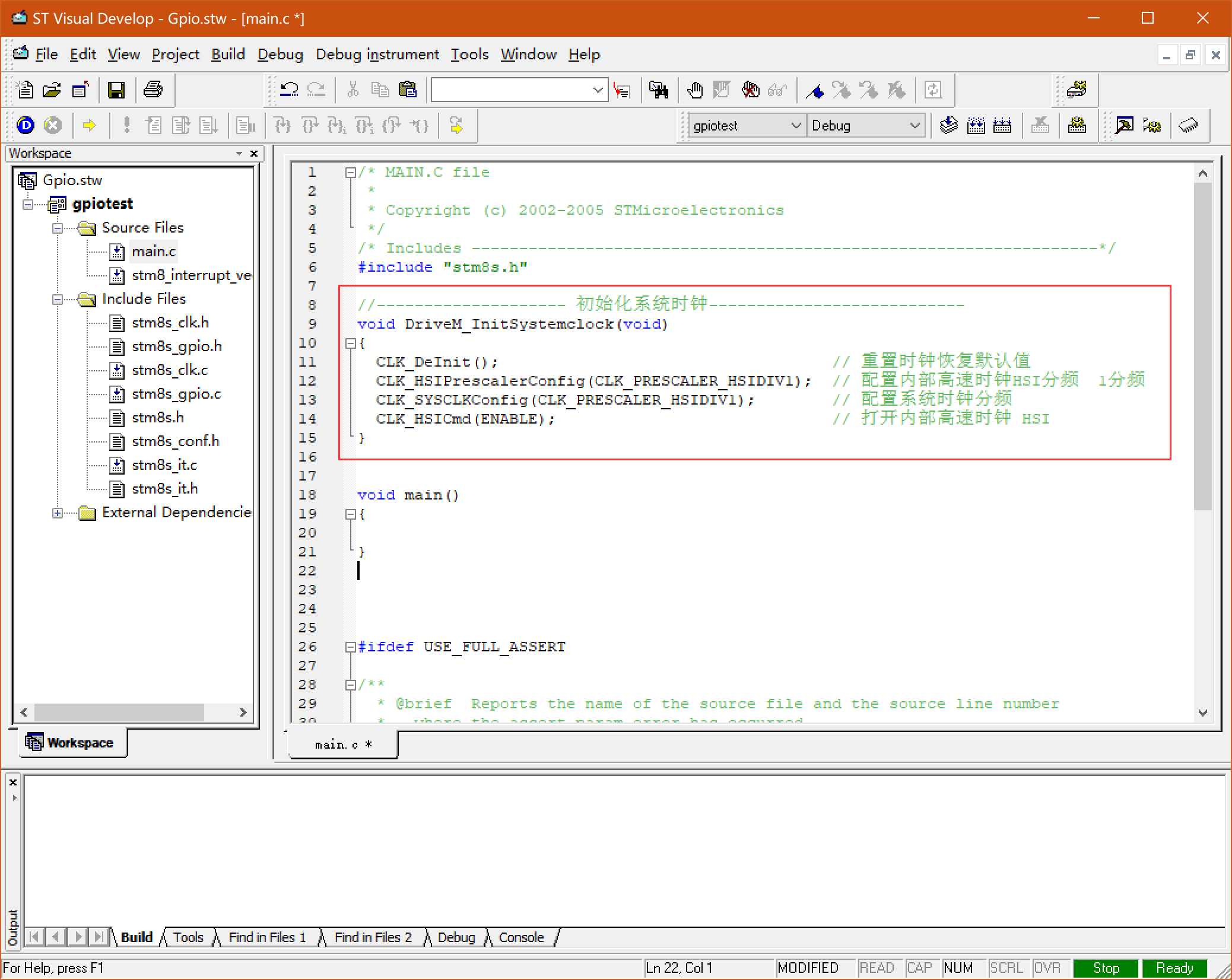Open the Debug configuration dropdown
Screen dimensions: 1232x980
(915, 126)
